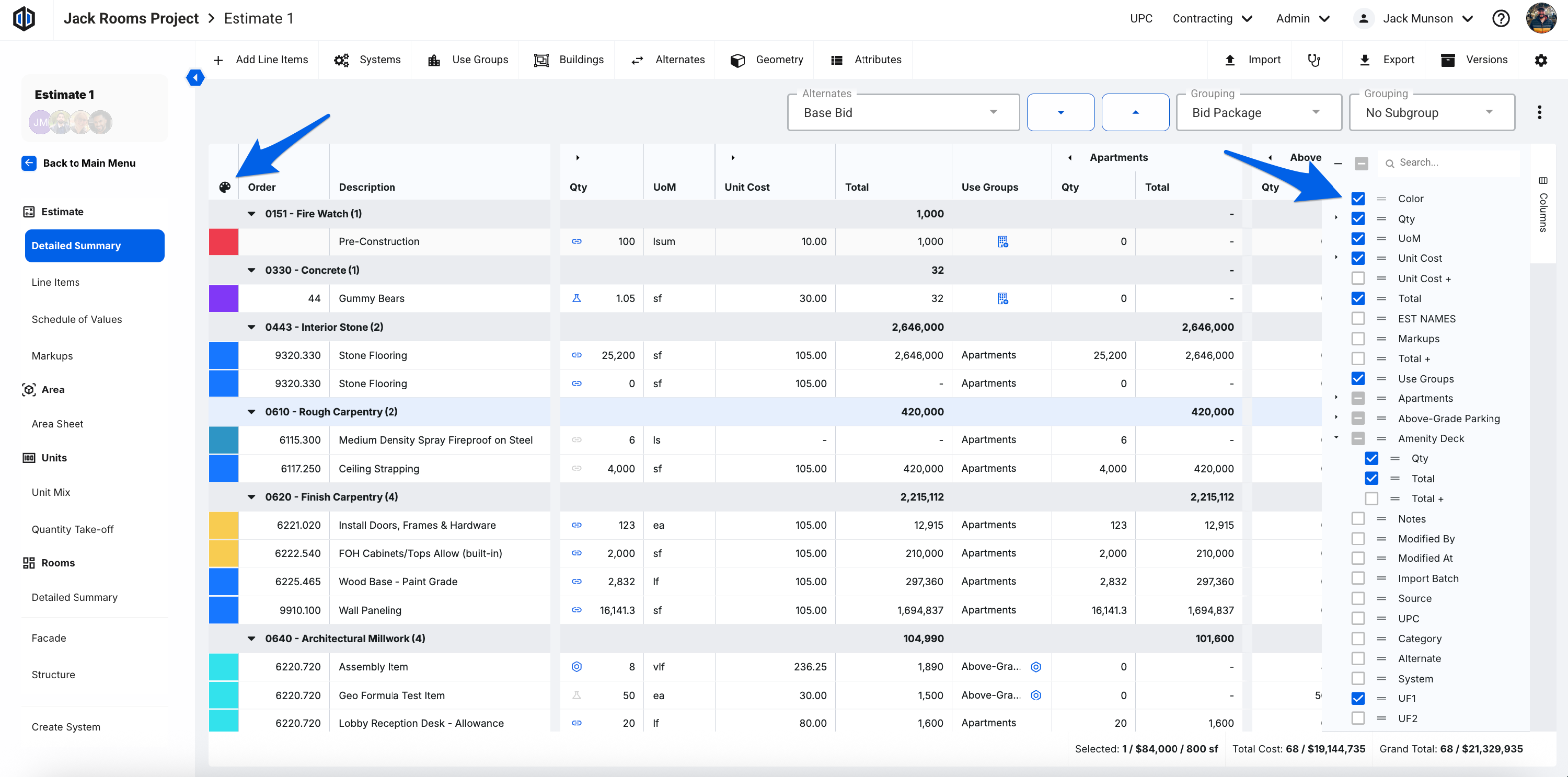The height and width of the screenshot is (777, 1568).
Task: Enable the Markups column checkbox
Action: point(1357,339)
